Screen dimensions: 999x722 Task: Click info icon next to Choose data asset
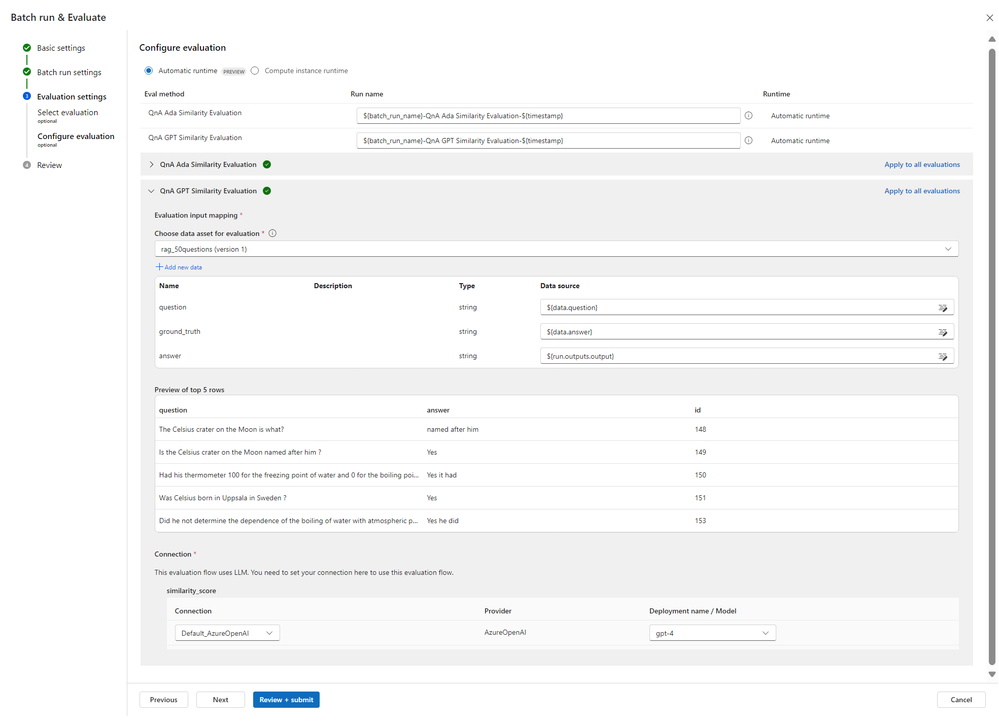[273, 233]
